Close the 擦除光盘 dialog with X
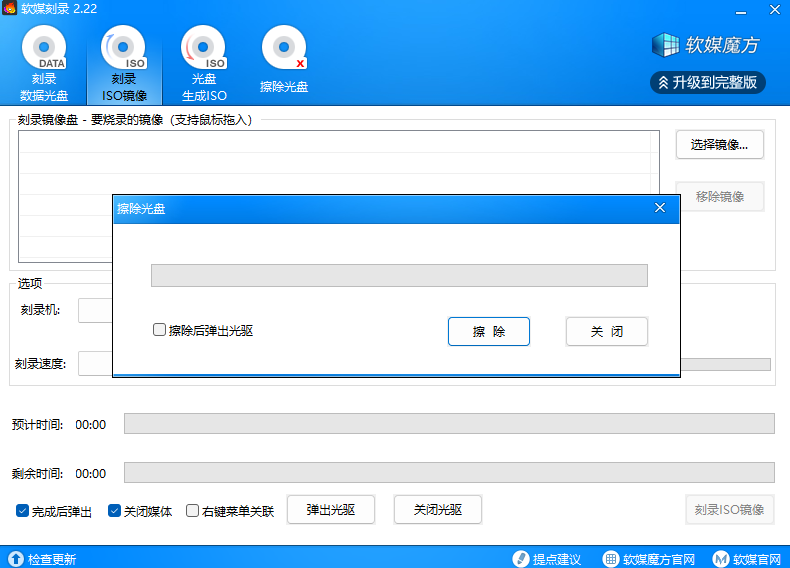 pos(659,208)
